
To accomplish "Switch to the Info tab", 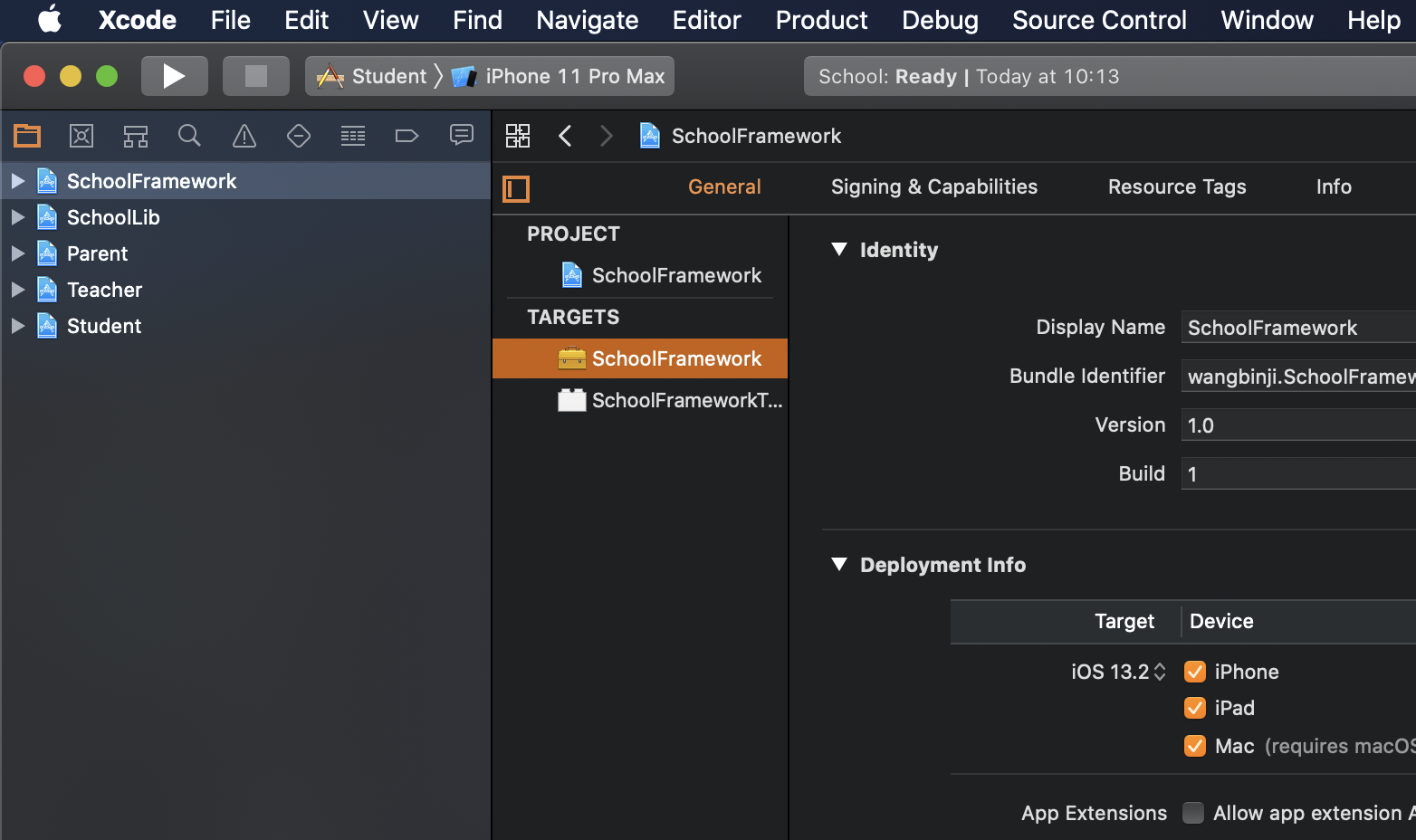I will coord(1334,186).
